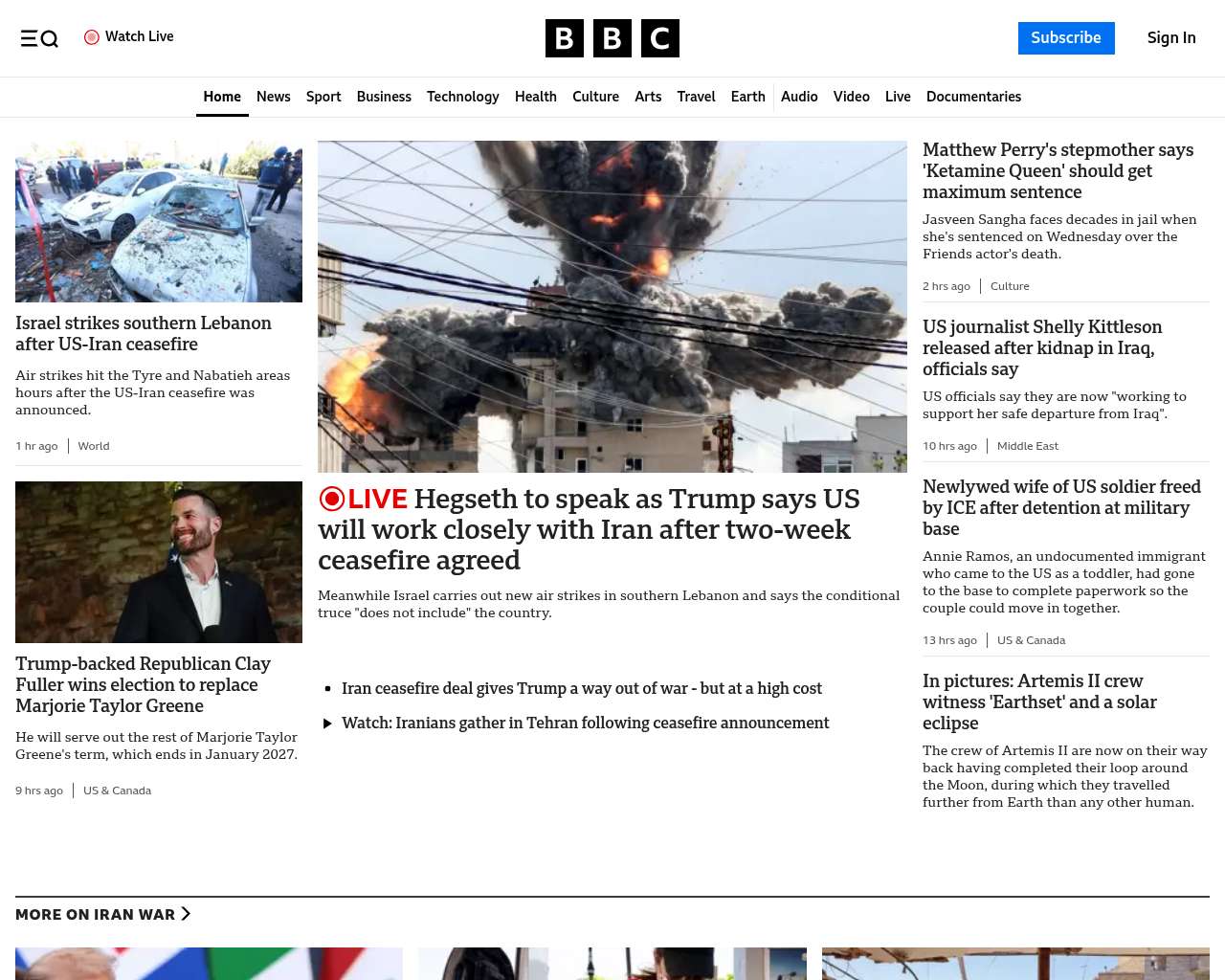Expand More on Iran War chevron
This screenshot has height=980, width=1225.
pyautogui.click(x=186, y=914)
